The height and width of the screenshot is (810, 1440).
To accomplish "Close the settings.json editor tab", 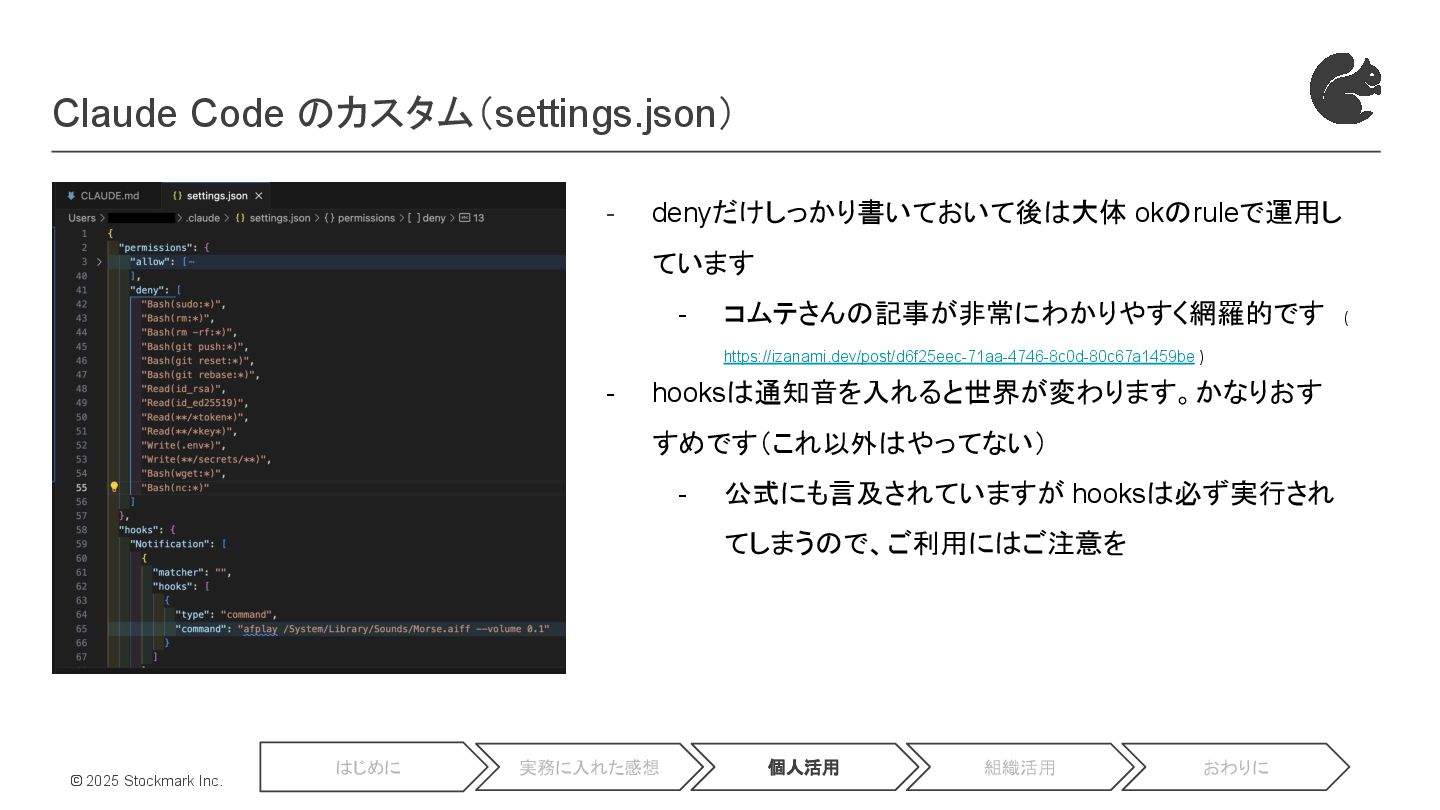I will point(258,196).
